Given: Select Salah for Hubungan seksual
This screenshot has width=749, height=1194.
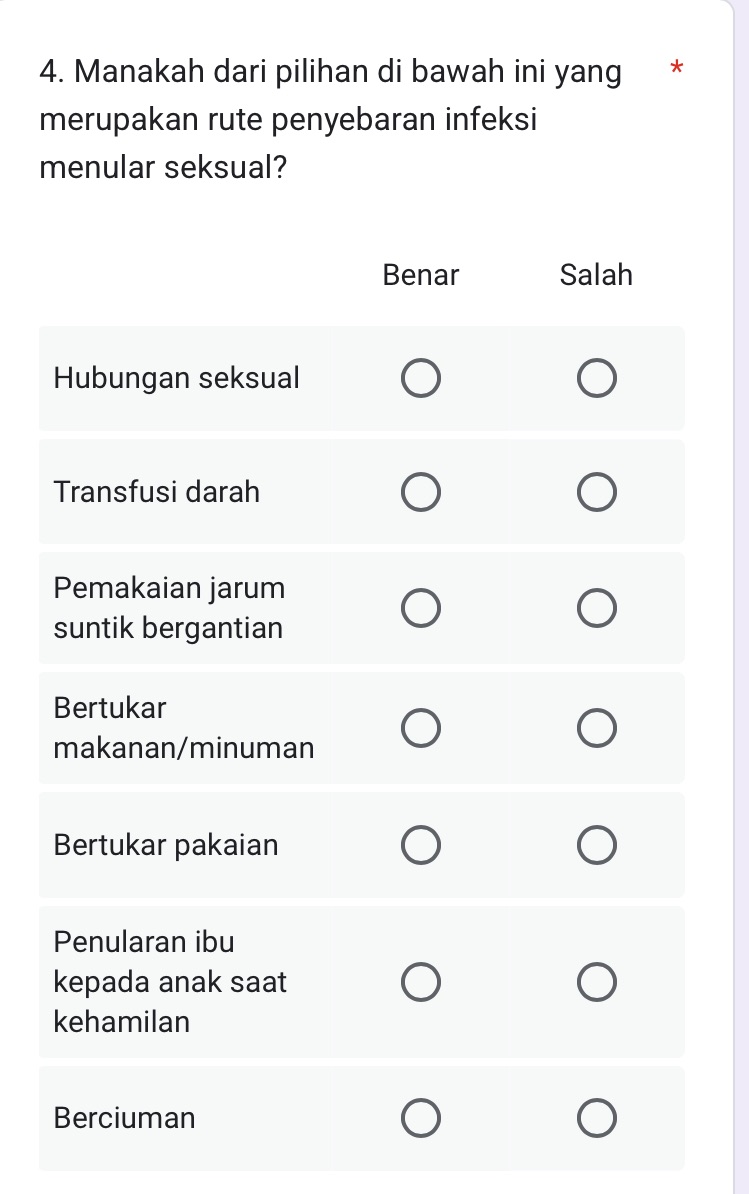Looking at the screenshot, I should click(x=596, y=378).
